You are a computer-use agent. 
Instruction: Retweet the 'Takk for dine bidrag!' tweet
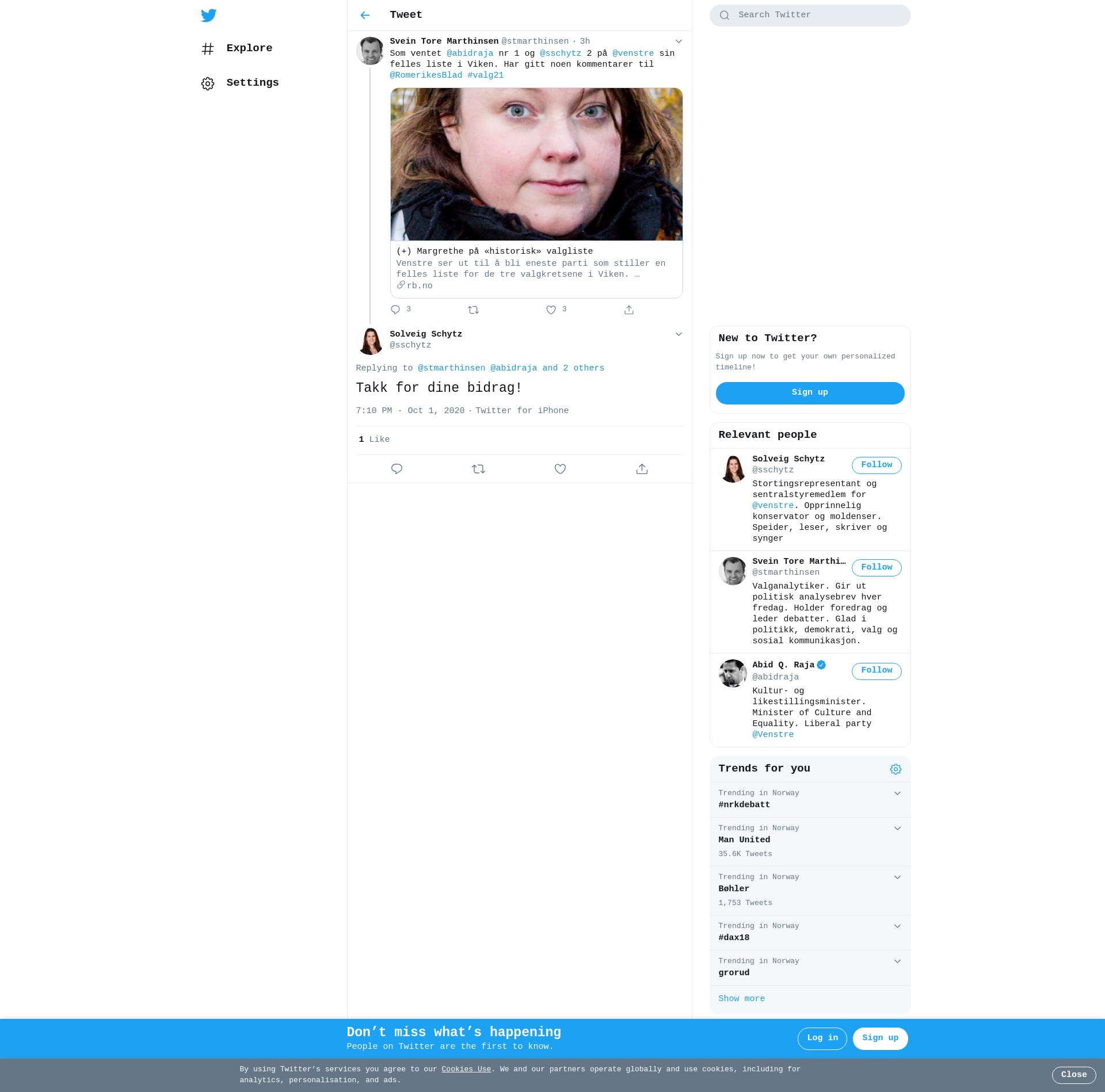coord(478,469)
